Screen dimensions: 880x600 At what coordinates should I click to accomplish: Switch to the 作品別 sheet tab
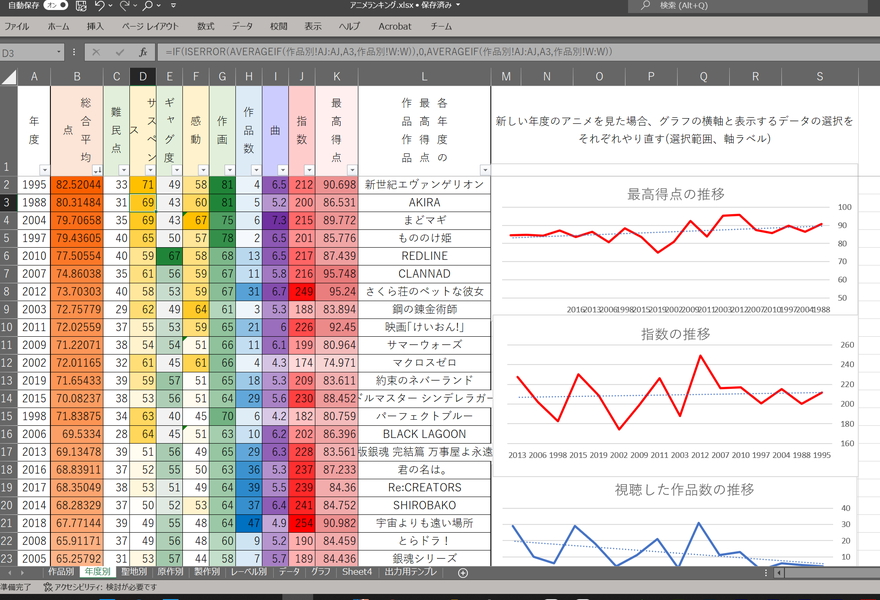(61, 573)
